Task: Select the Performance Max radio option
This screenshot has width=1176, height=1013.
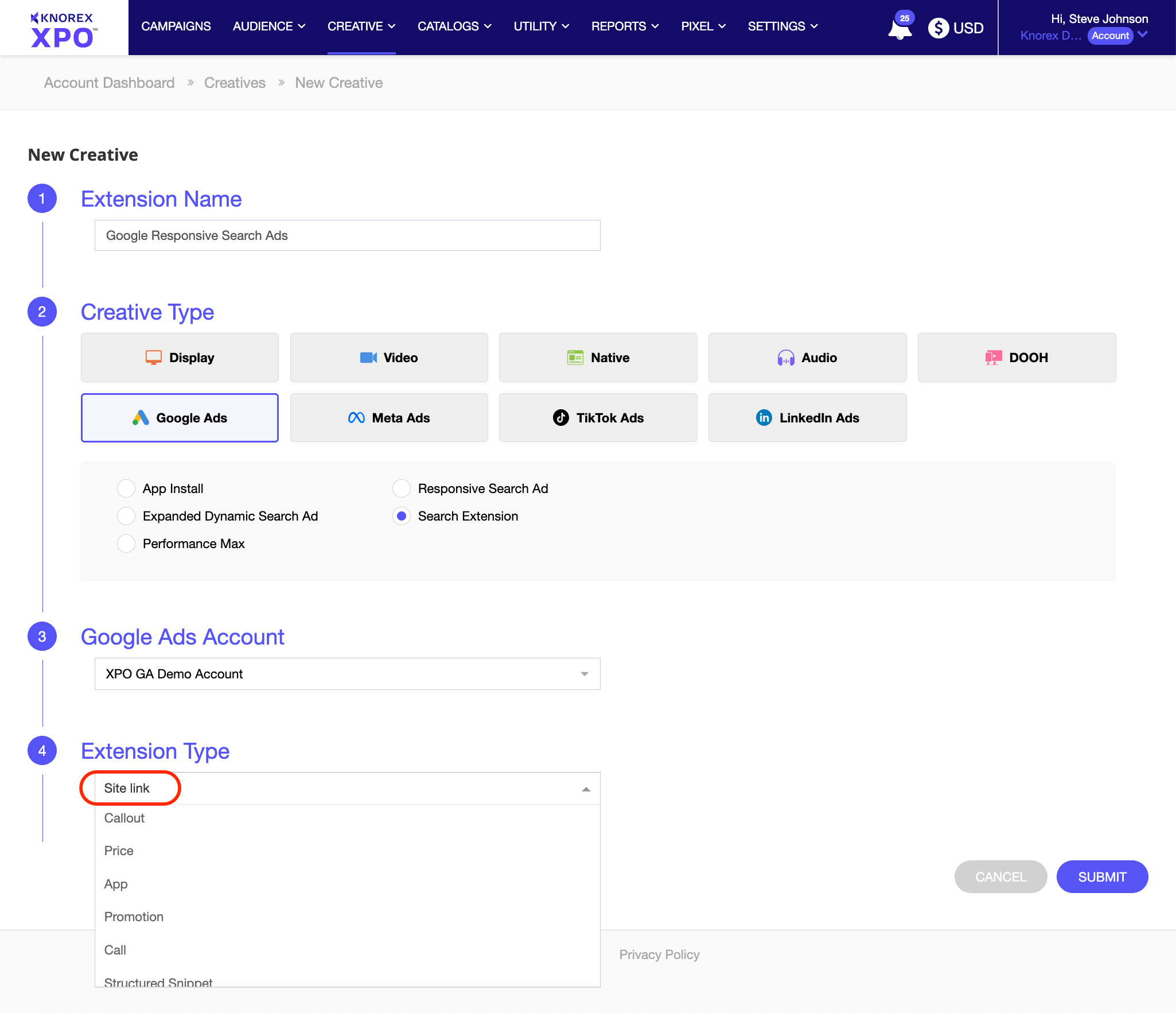Action: point(126,543)
